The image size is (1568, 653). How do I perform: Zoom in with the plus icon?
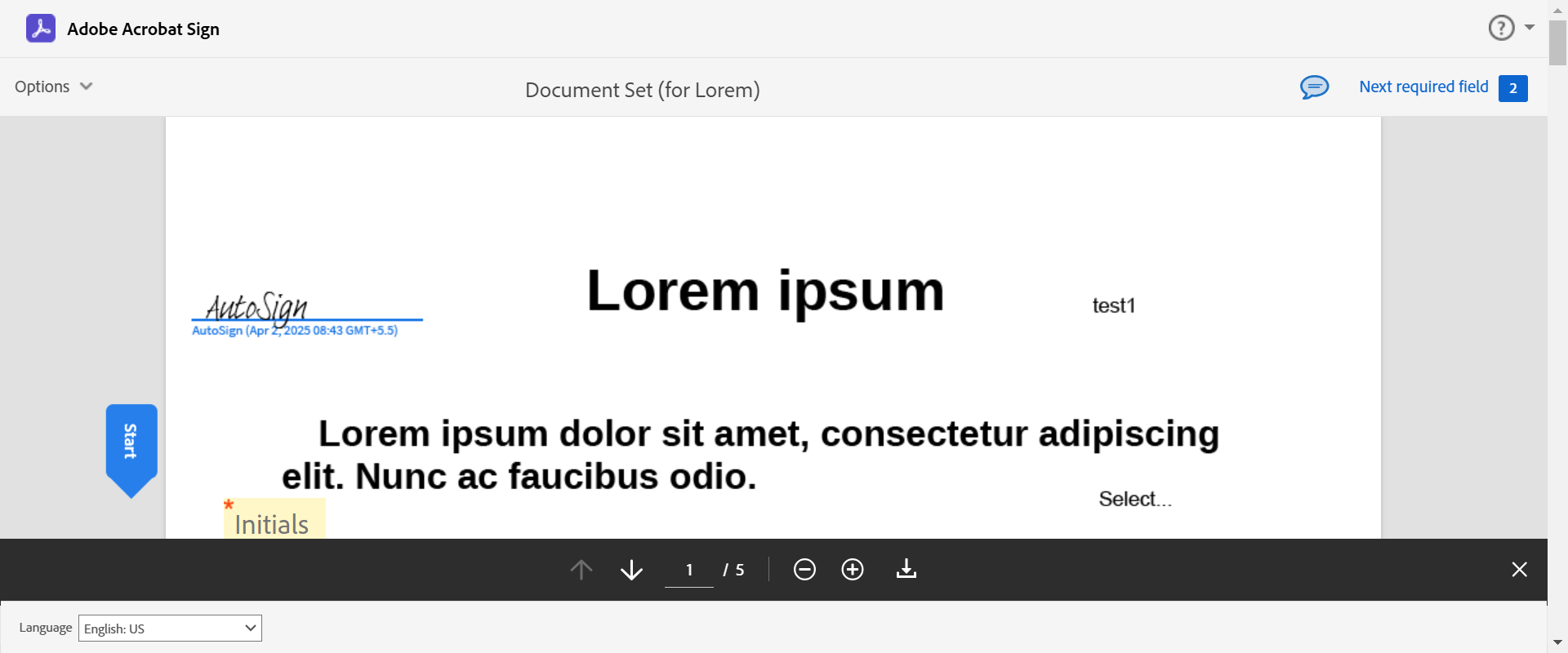tap(853, 569)
